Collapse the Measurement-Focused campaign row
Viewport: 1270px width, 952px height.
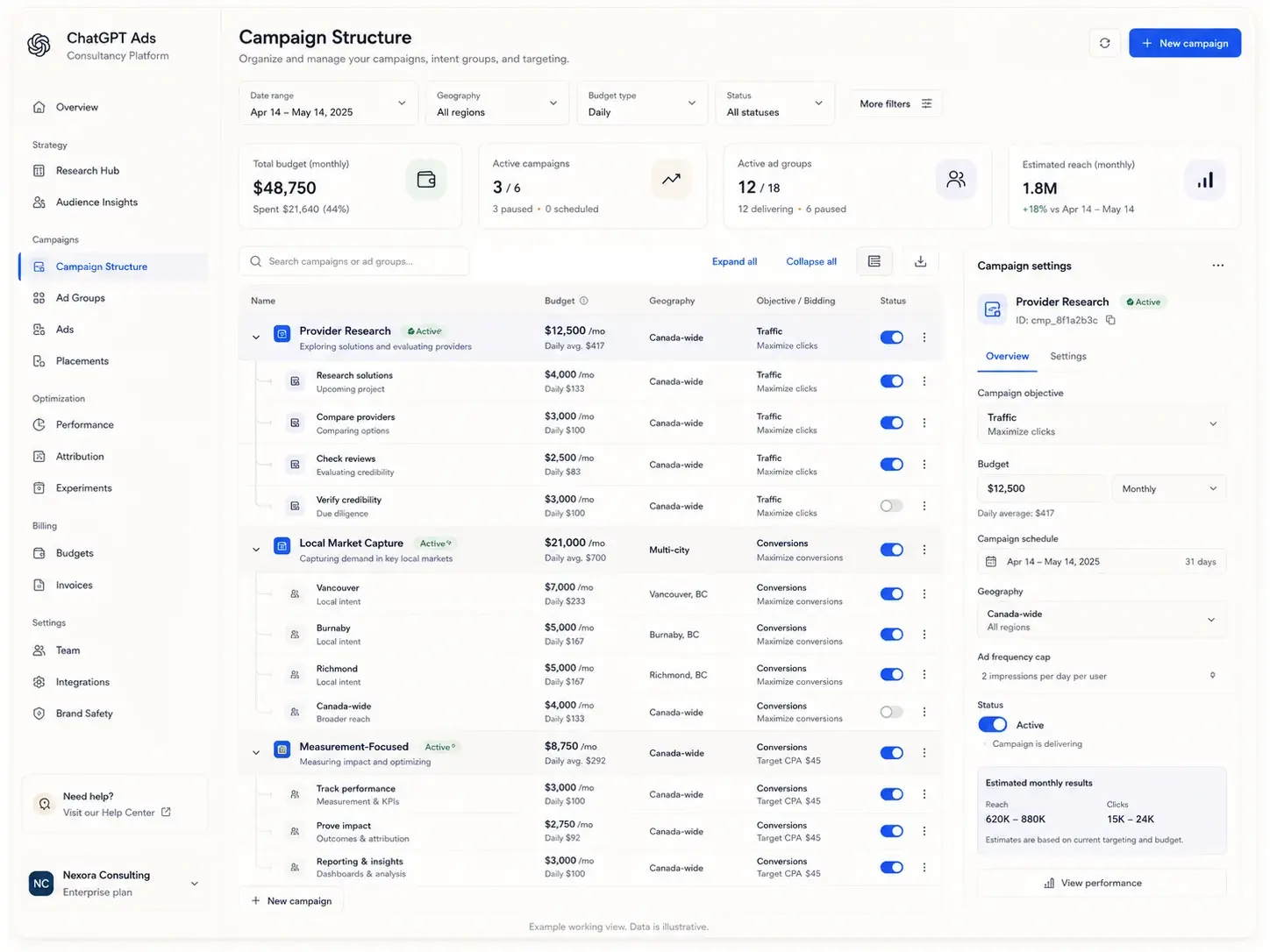[x=256, y=753]
